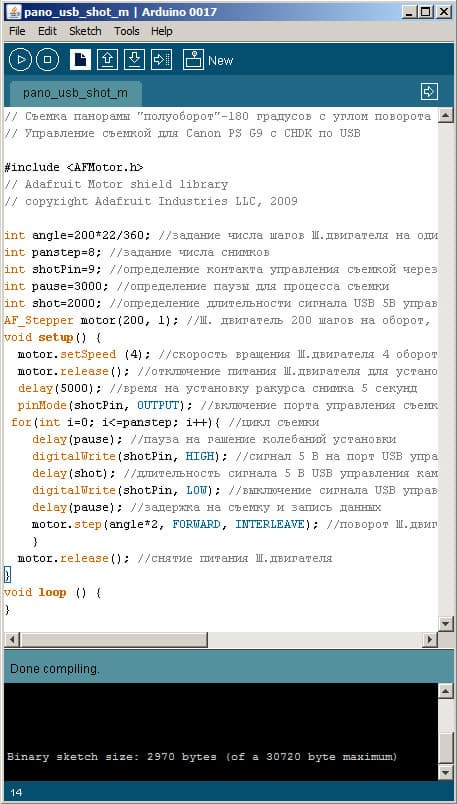Image resolution: width=457 pixels, height=804 pixels.
Task: Click console scrollbar up arrow
Action: click(445, 691)
